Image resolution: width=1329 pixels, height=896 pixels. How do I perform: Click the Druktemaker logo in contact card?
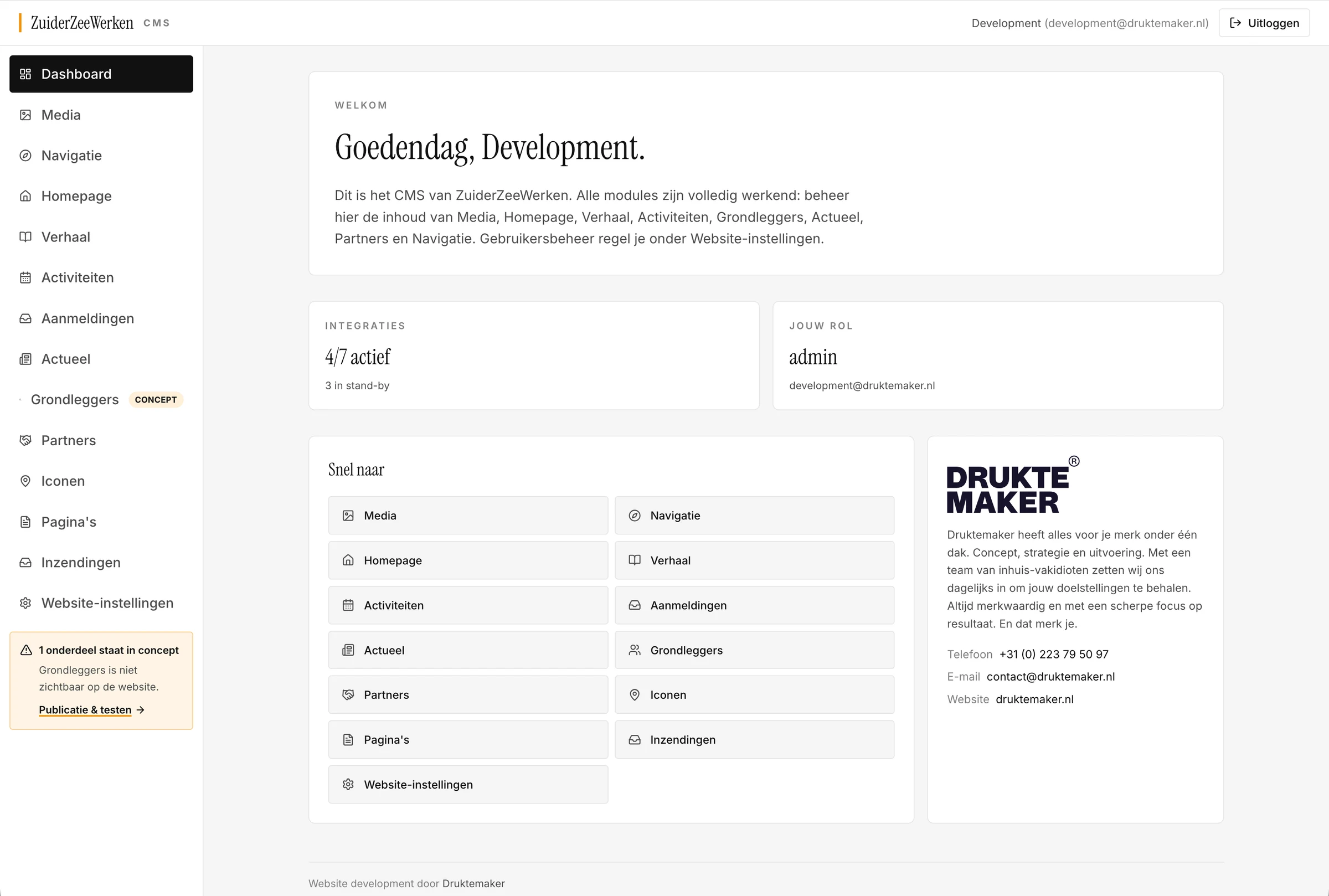pos(1012,485)
